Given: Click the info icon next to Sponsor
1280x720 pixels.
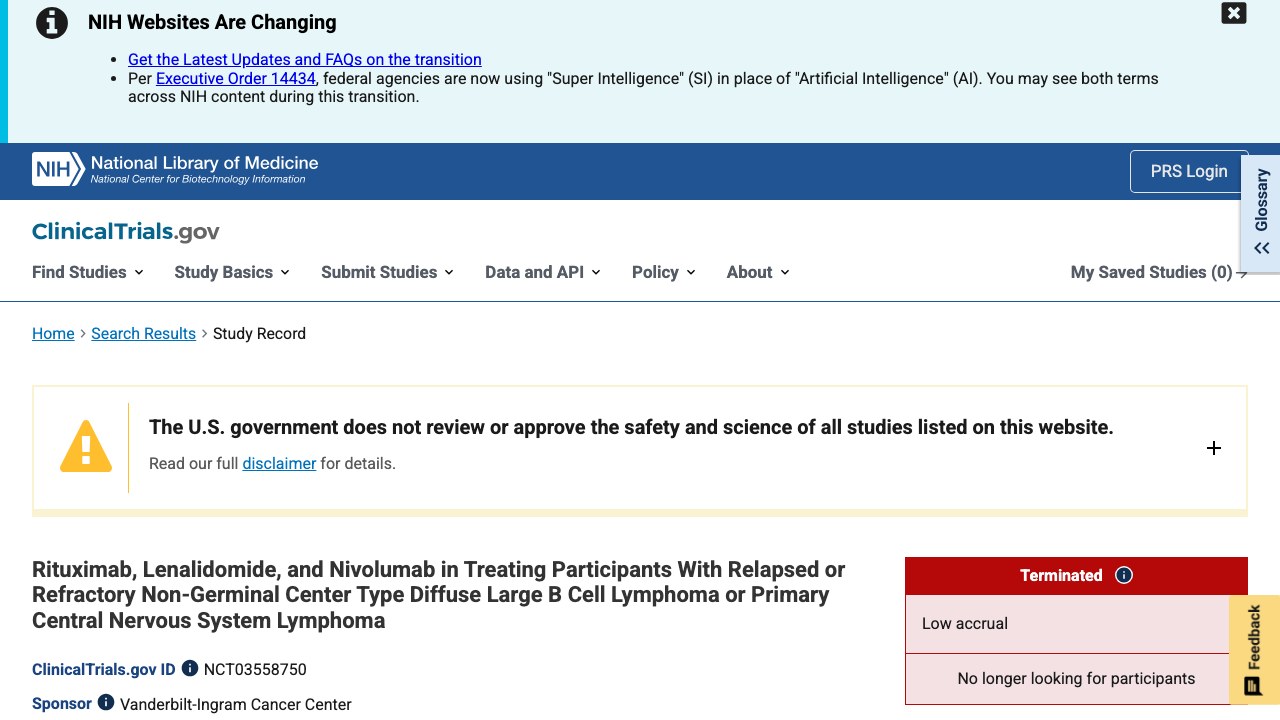Looking at the screenshot, I should tap(106, 703).
